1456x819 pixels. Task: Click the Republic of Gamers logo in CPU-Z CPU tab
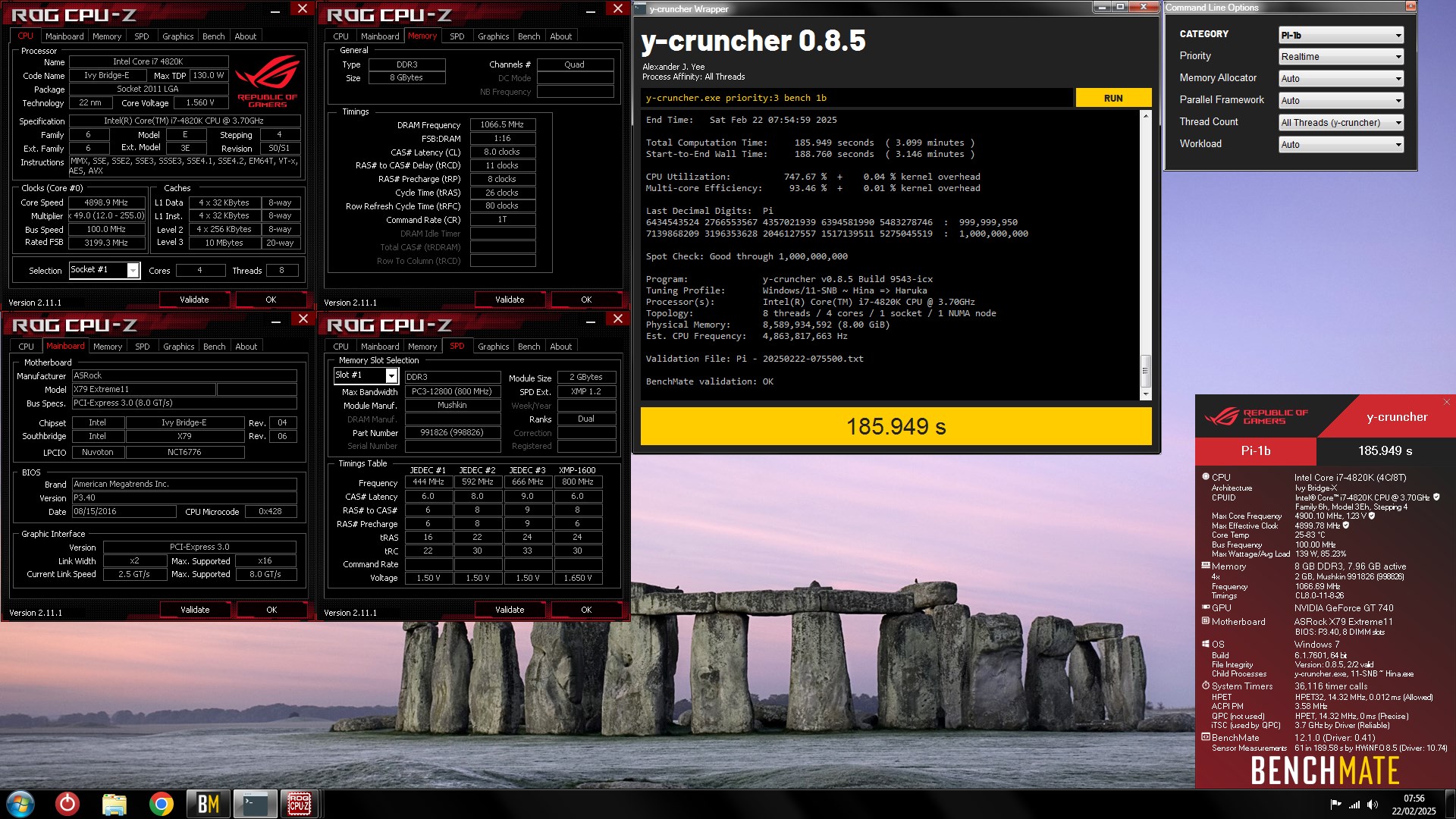pos(268,80)
